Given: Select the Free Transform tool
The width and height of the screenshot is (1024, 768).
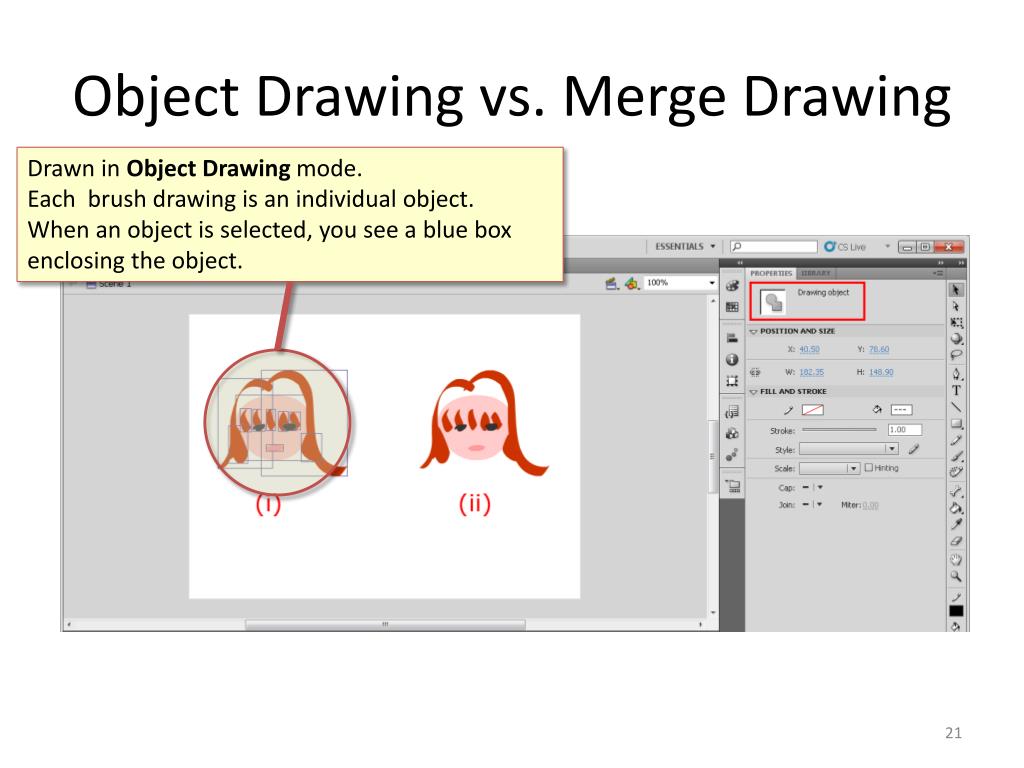Looking at the screenshot, I should point(956,323).
